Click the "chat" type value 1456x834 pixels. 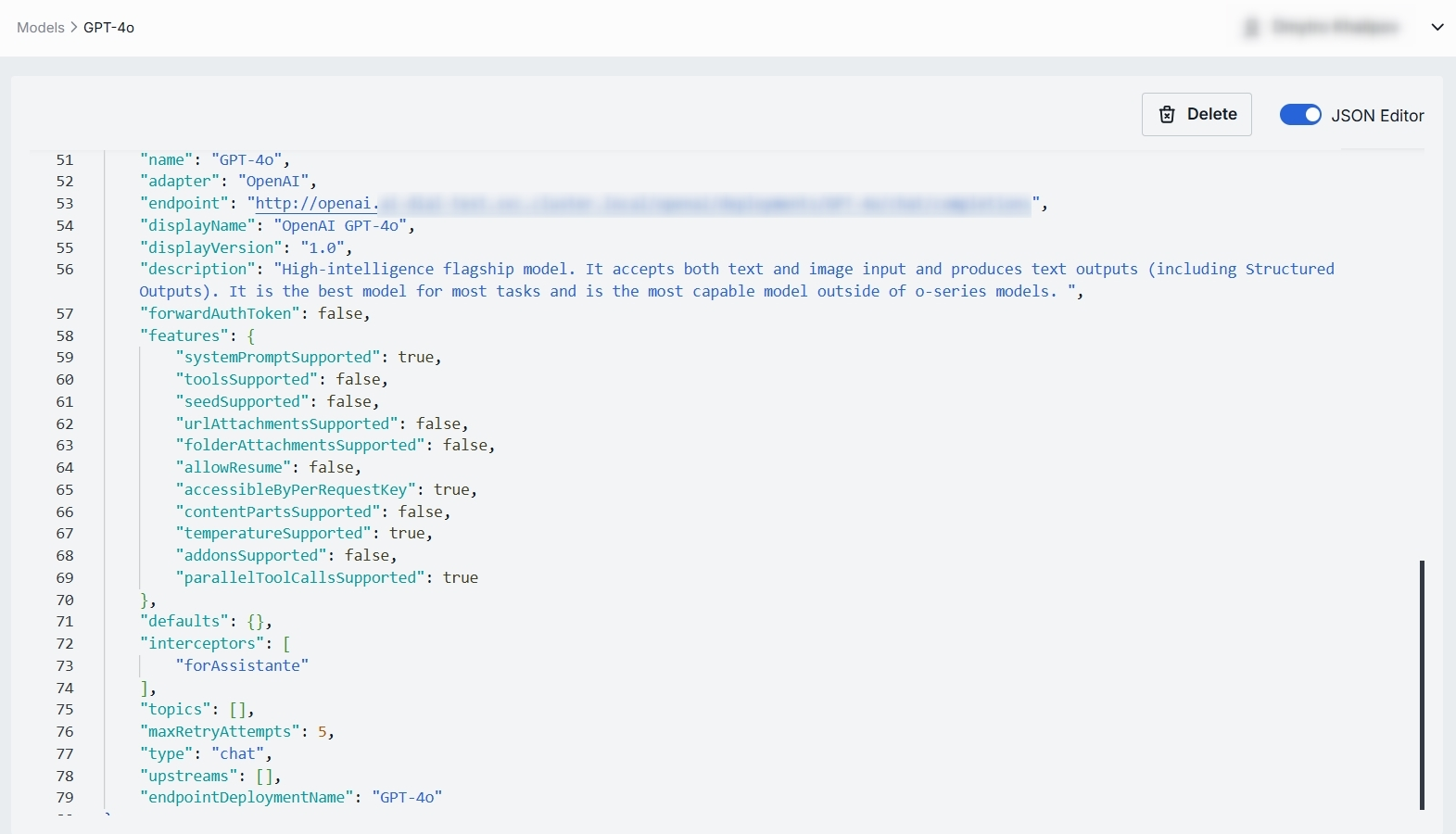click(238, 754)
